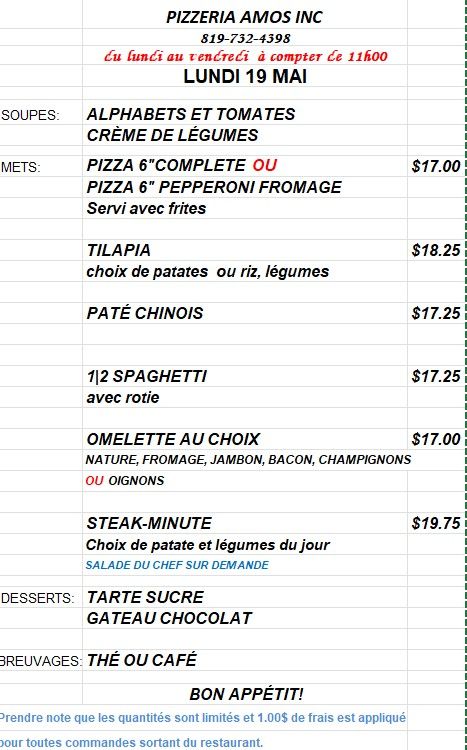Select the 1|2 SPAGHETTI cell
The width and height of the screenshot is (467, 750).
tap(245, 376)
